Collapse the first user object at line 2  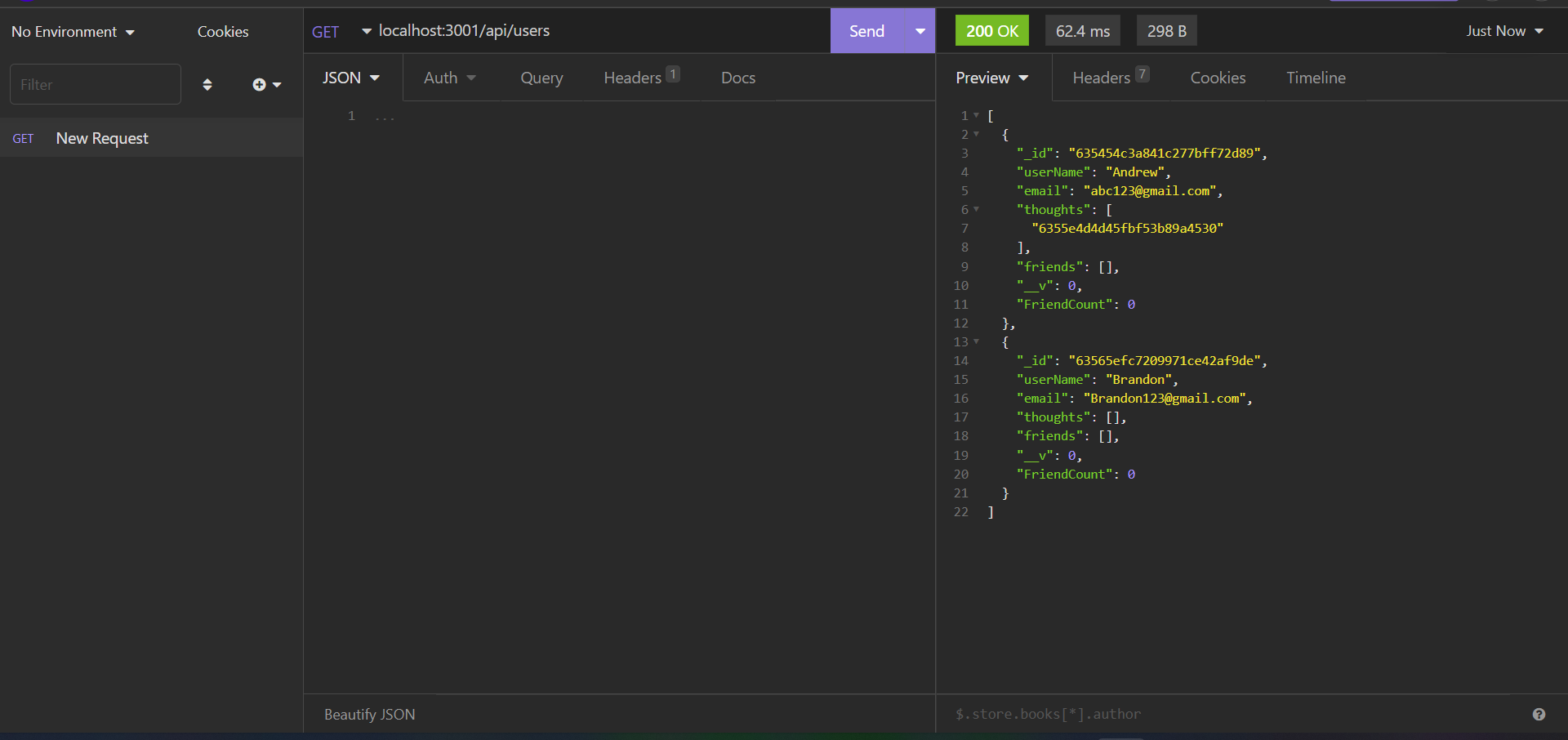coord(977,135)
